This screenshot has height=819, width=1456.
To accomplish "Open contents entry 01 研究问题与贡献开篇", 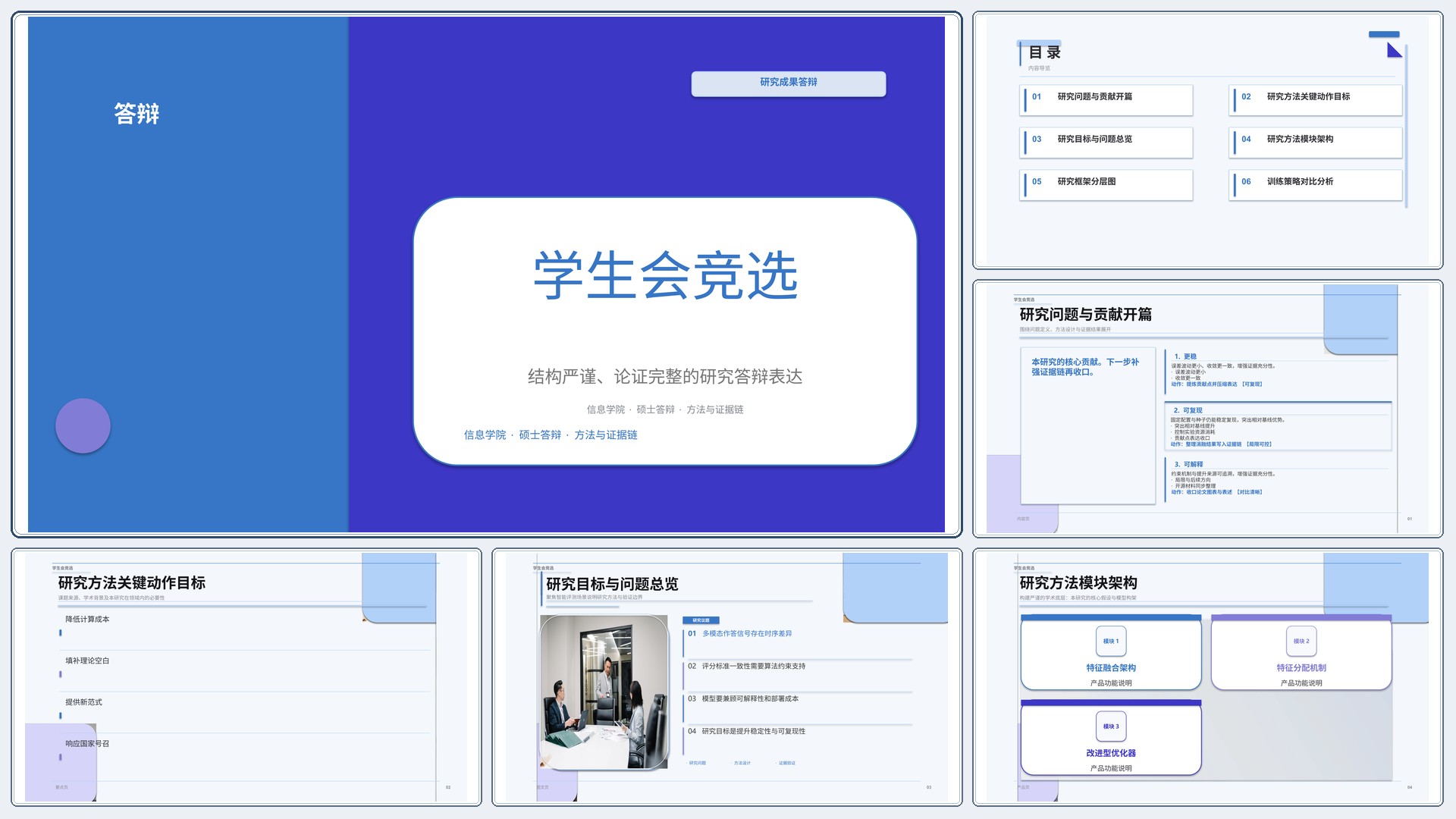I will [1106, 99].
